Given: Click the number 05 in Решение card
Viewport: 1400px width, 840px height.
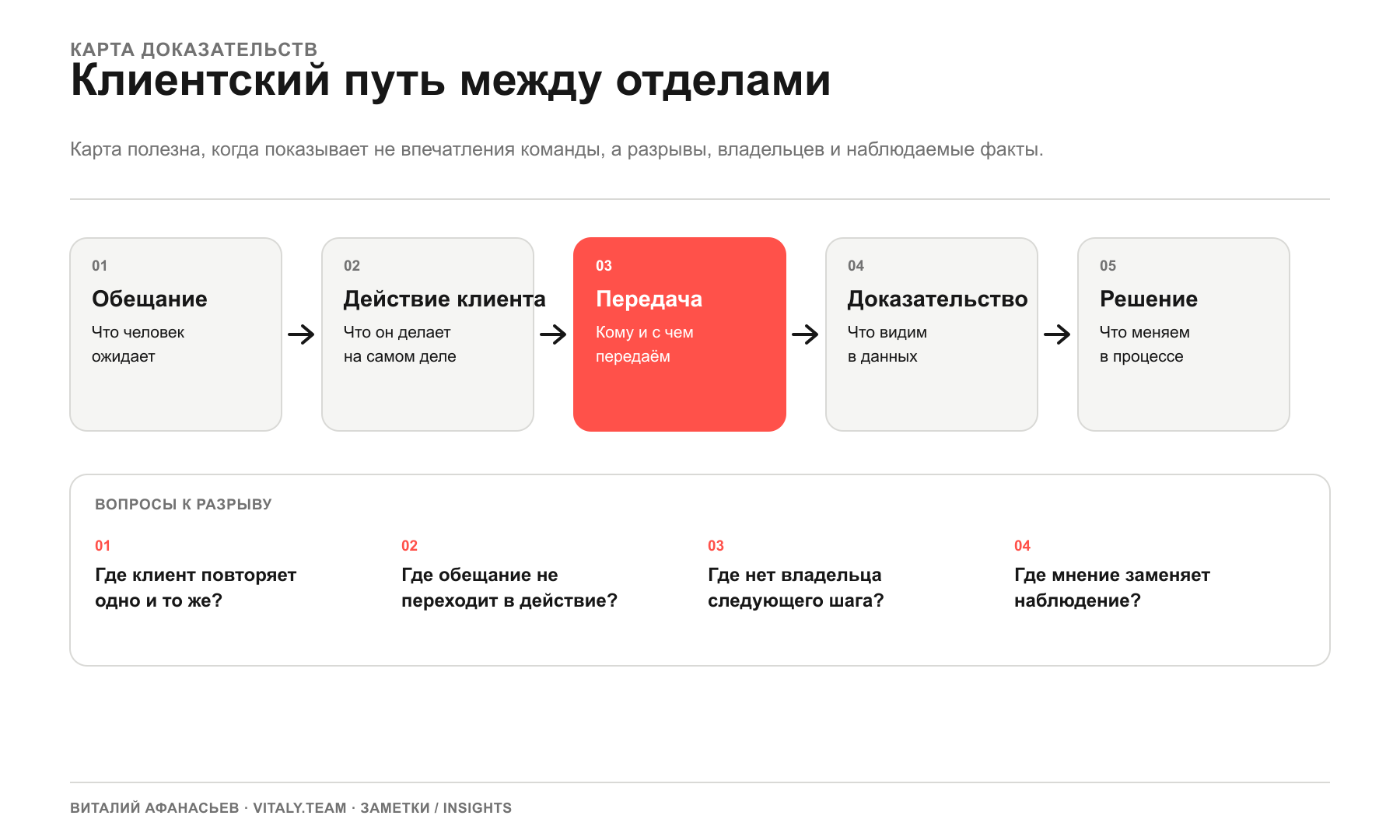Looking at the screenshot, I should point(1108,266).
